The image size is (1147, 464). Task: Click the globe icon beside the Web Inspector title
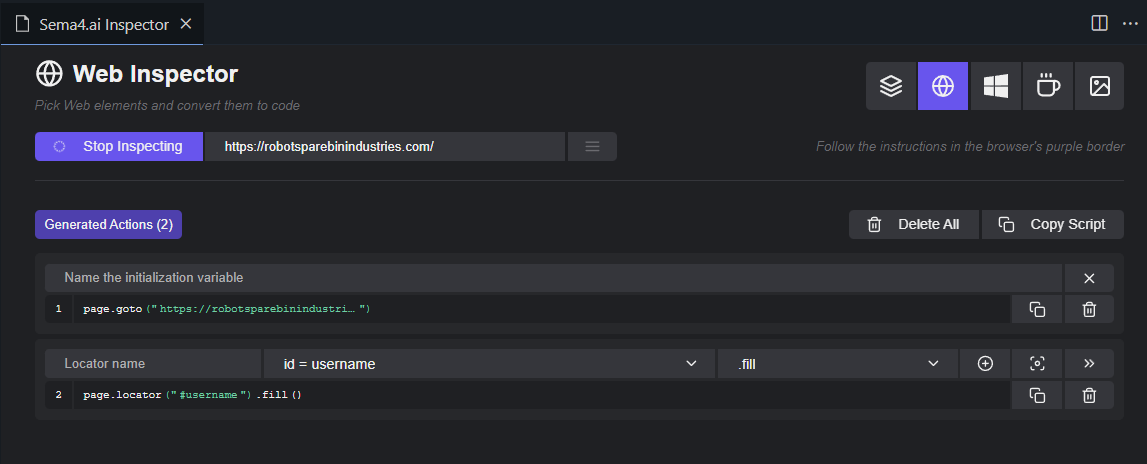(49, 74)
